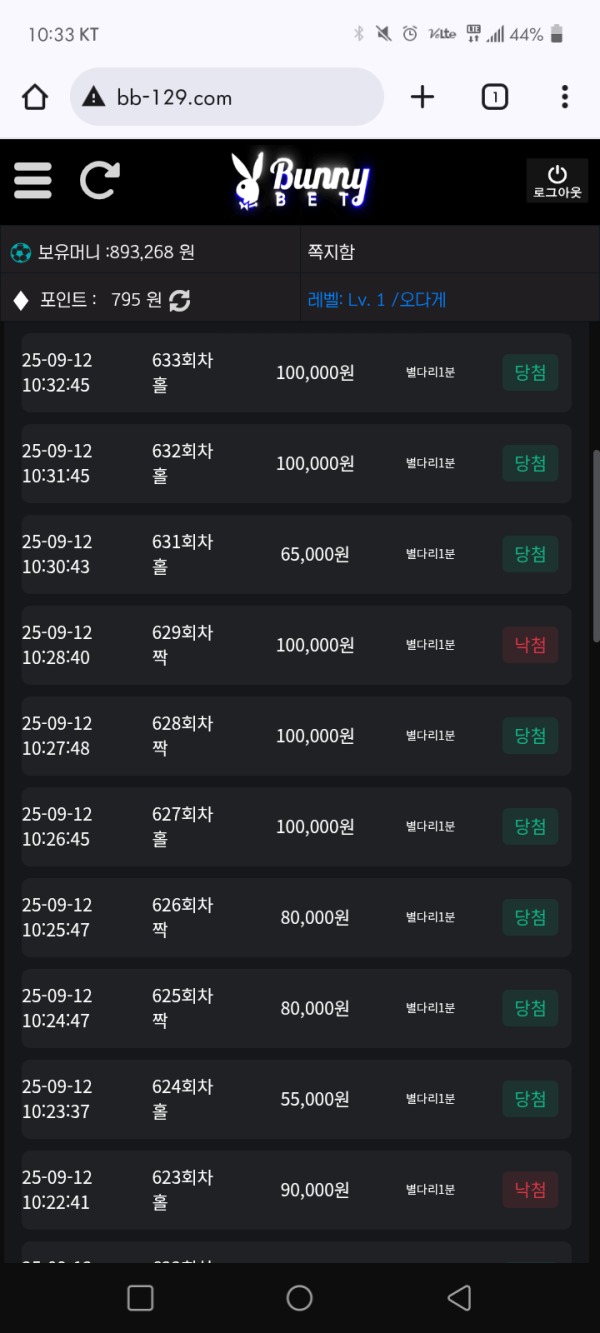
Task: Open the browser tab switcher
Action: tap(494, 96)
